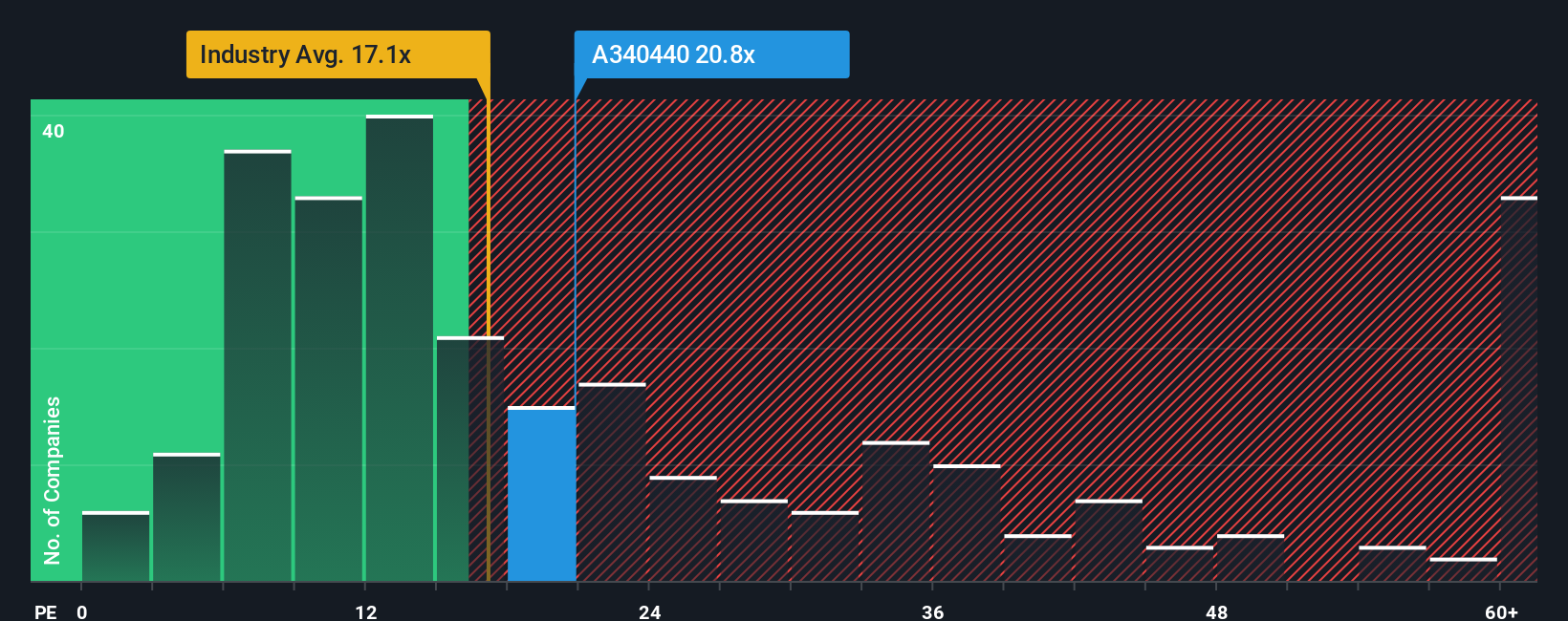The height and width of the screenshot is (621, 1568).
Task: Click the y-axis value 40
Action: pos(54,131)
